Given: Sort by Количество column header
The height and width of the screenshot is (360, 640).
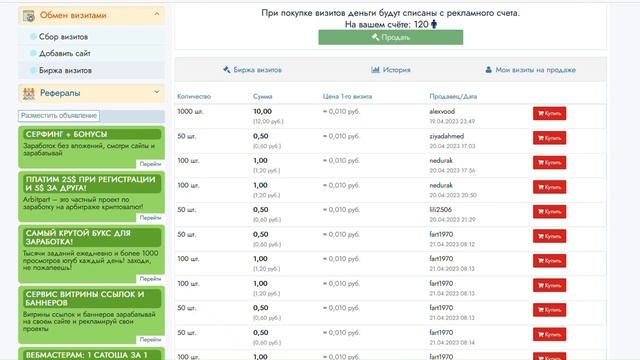Looking at the screenshot, I should [194, 97].
